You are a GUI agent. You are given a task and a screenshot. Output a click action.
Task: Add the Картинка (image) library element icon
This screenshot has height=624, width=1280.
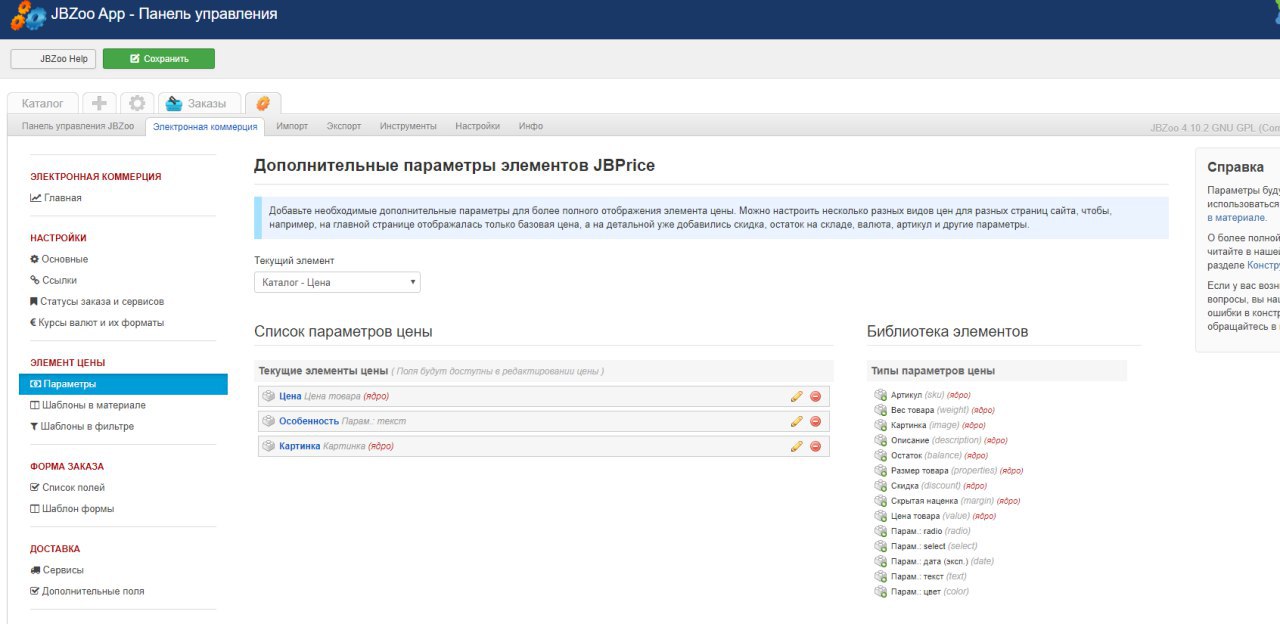tap(880, 425)
